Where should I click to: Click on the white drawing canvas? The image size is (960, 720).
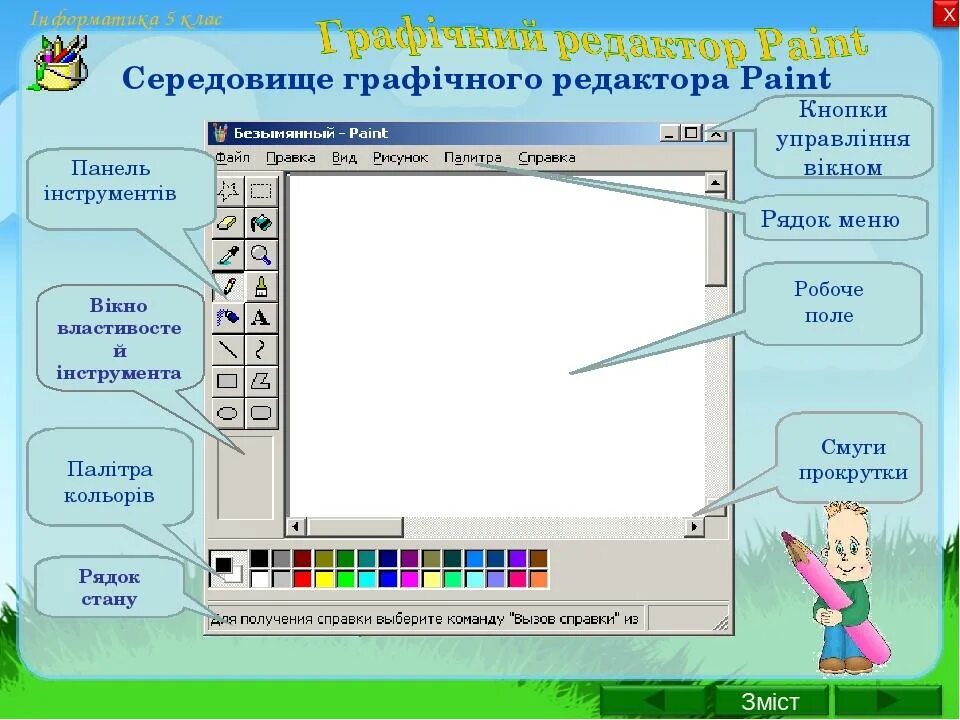[x=497, y=345]
